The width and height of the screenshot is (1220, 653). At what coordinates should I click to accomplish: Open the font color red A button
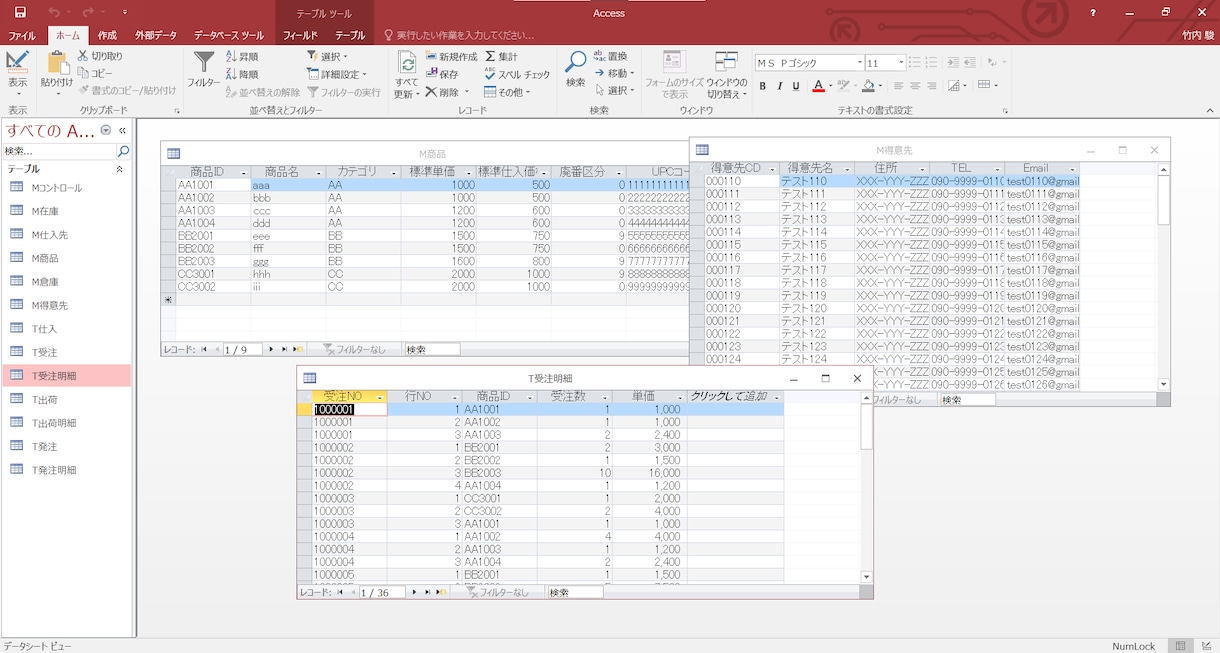[x=817, y=86]
